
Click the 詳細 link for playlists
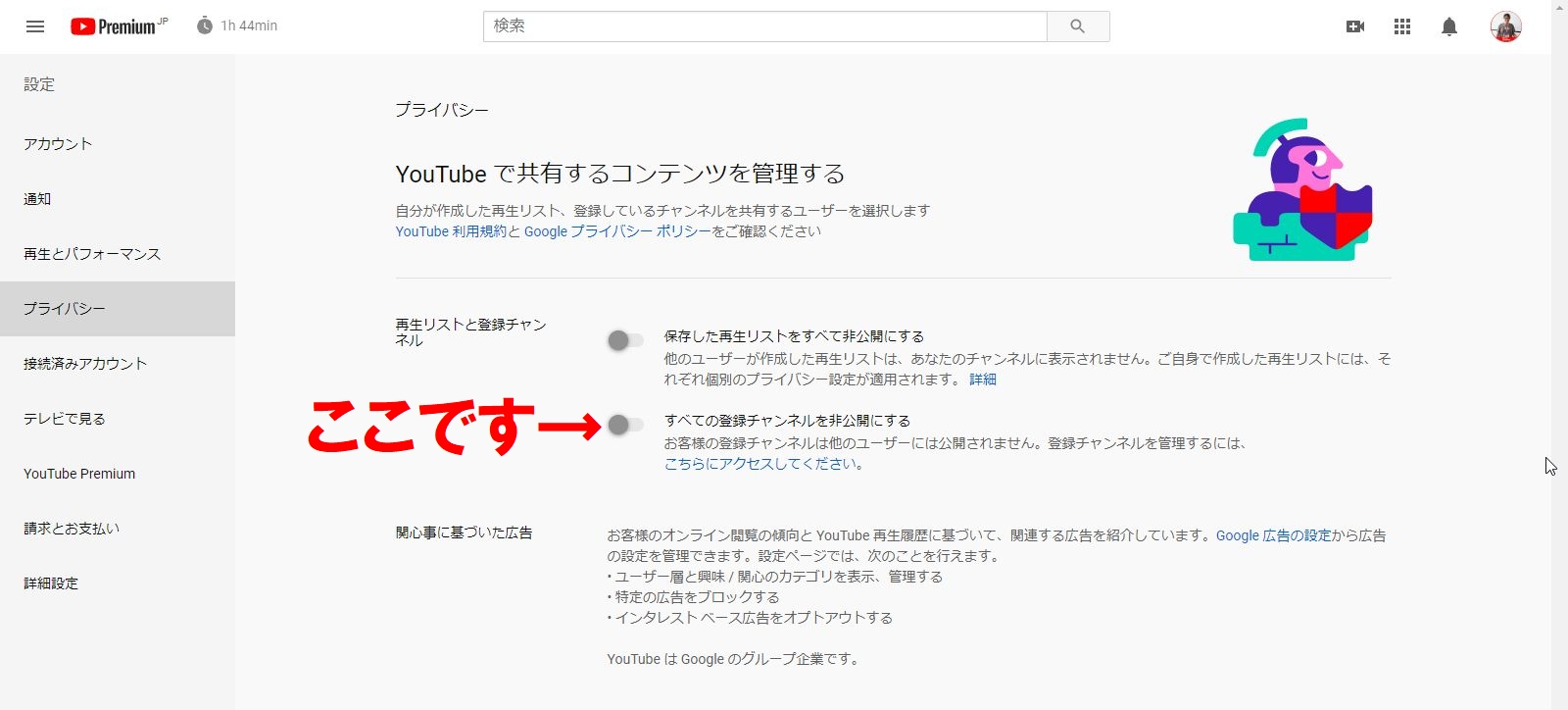click(983, 380)
